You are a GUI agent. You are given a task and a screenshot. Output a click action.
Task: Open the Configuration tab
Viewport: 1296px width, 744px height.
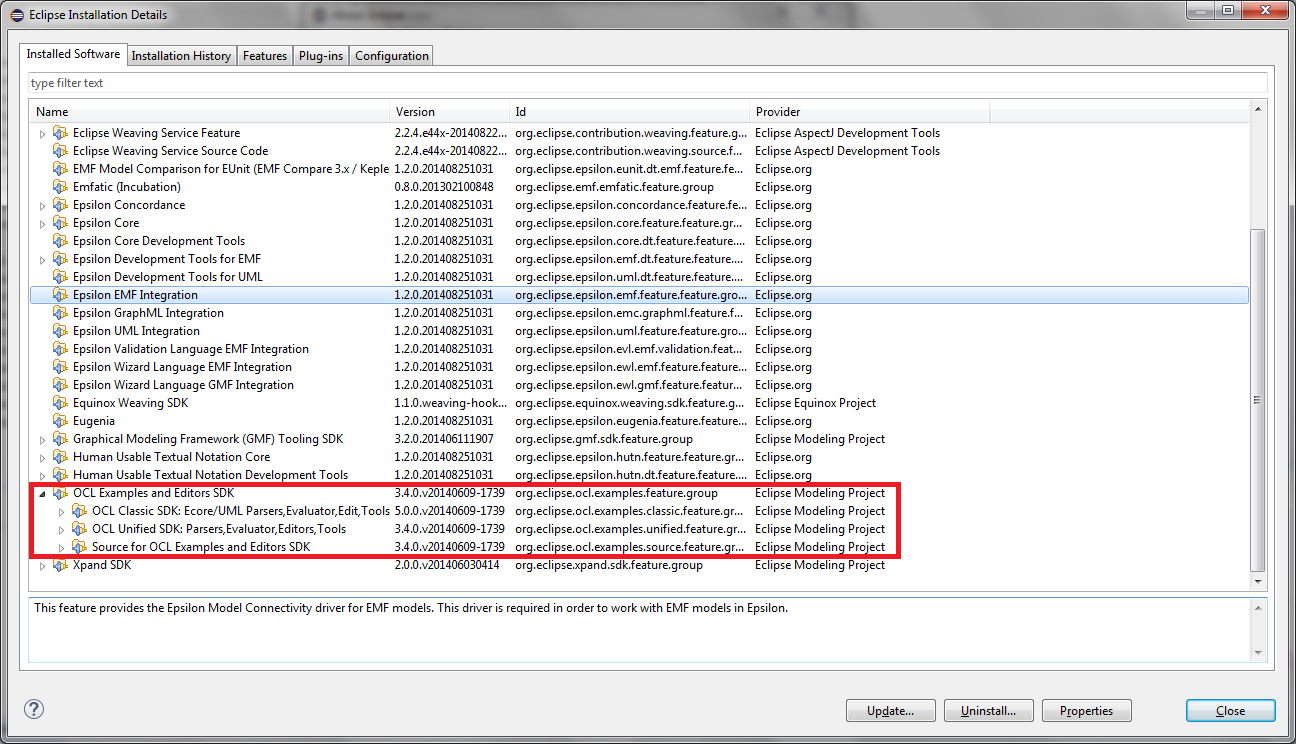click(x=392, y=56)
